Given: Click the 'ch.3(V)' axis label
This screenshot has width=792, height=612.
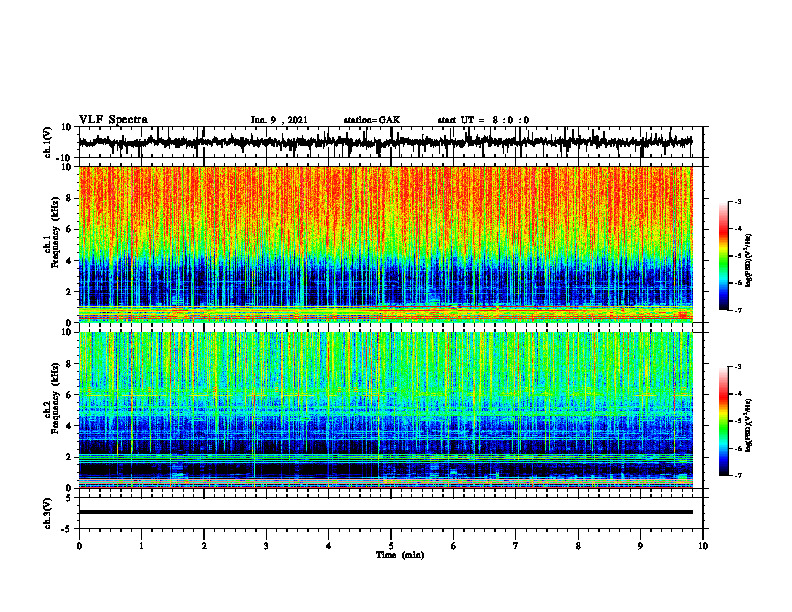Looking at the screenshot, I should (x=48, y=513).
